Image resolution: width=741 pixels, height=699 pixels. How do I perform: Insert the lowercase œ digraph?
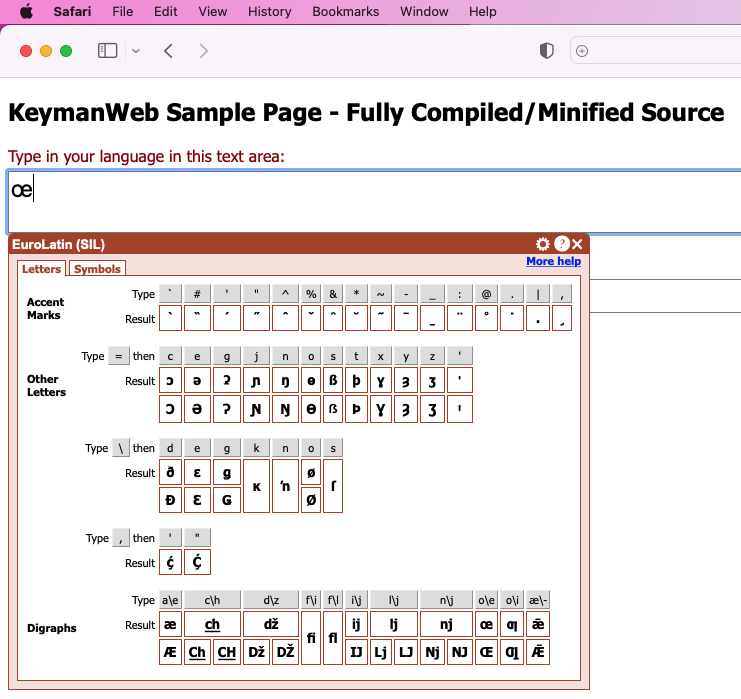(486, 624)
